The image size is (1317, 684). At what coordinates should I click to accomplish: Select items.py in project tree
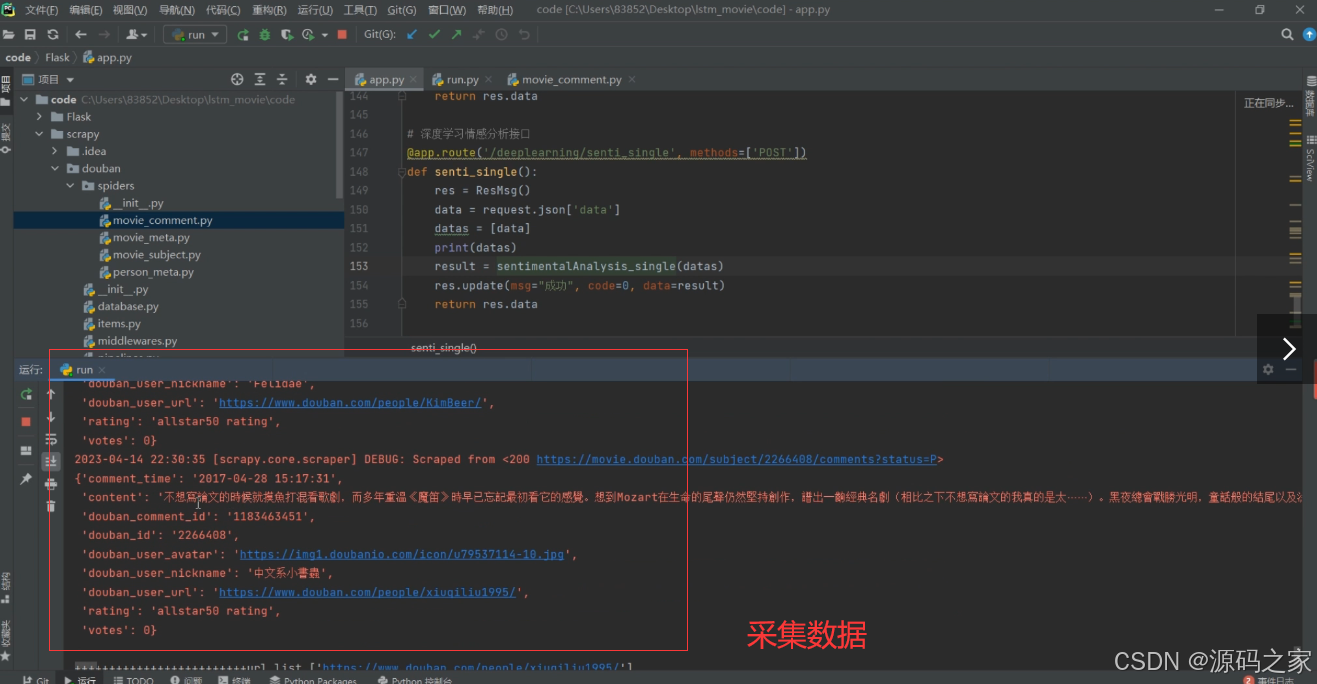[x=119, y=324]
